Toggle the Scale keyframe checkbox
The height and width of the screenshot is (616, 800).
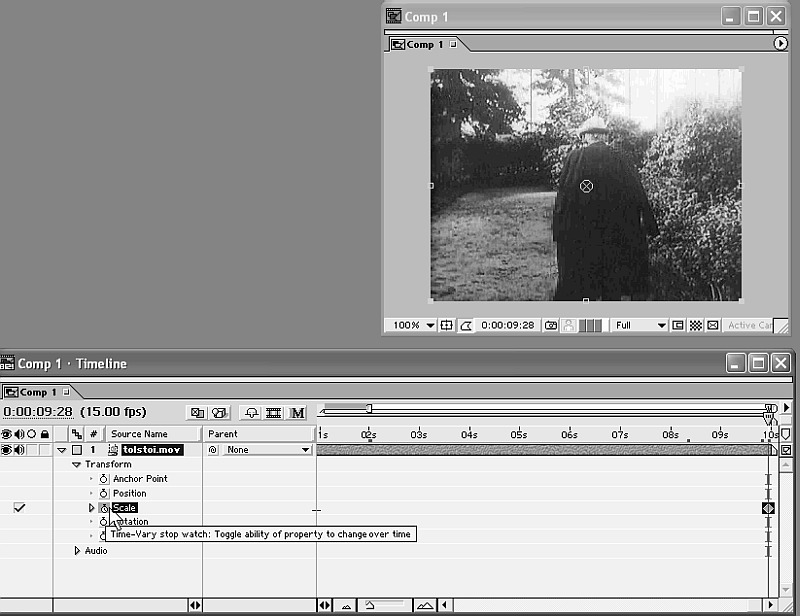click(19, 508)
